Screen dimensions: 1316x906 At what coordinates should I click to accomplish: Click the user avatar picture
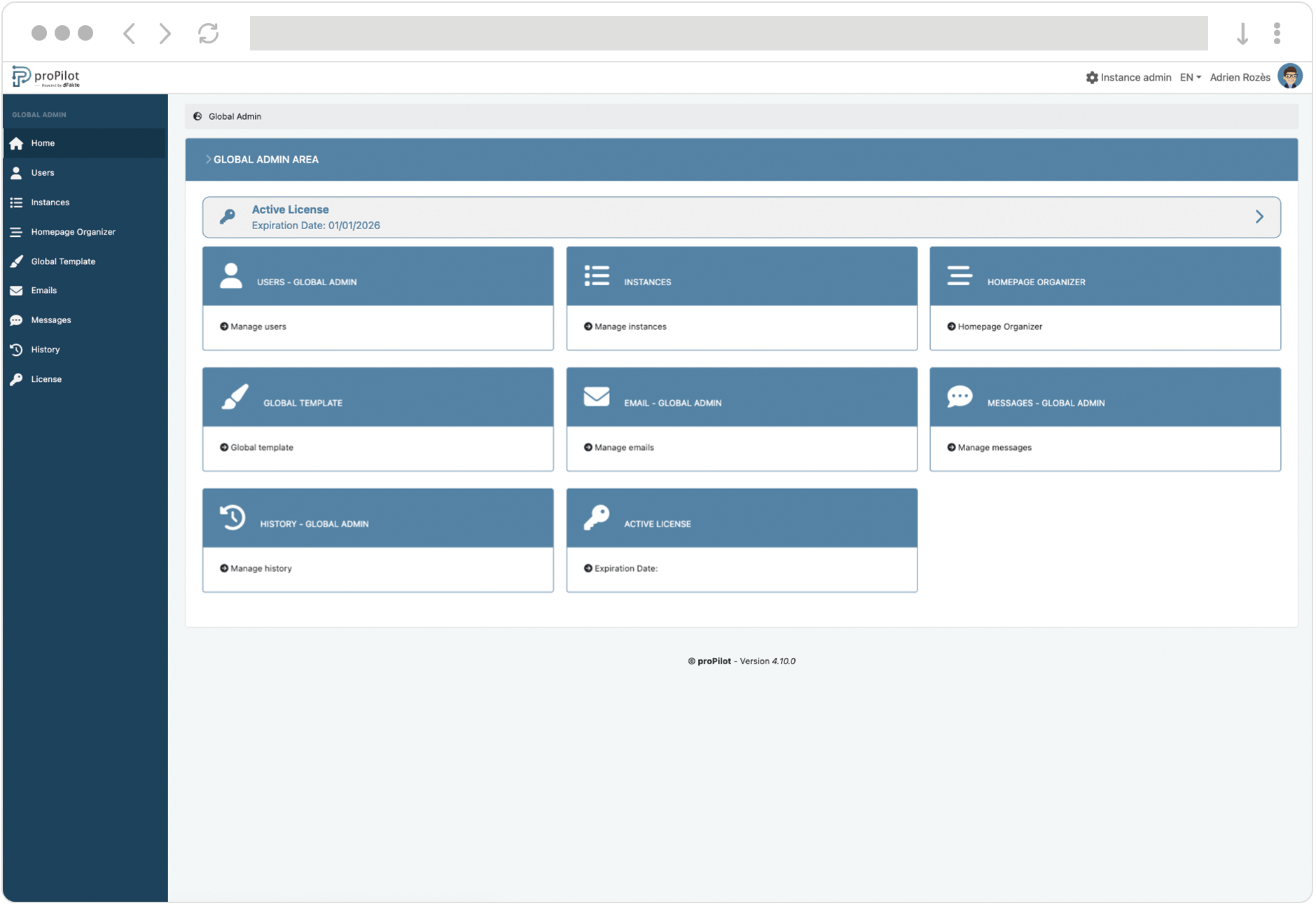pyautogui.click(x=1289, y=76)
